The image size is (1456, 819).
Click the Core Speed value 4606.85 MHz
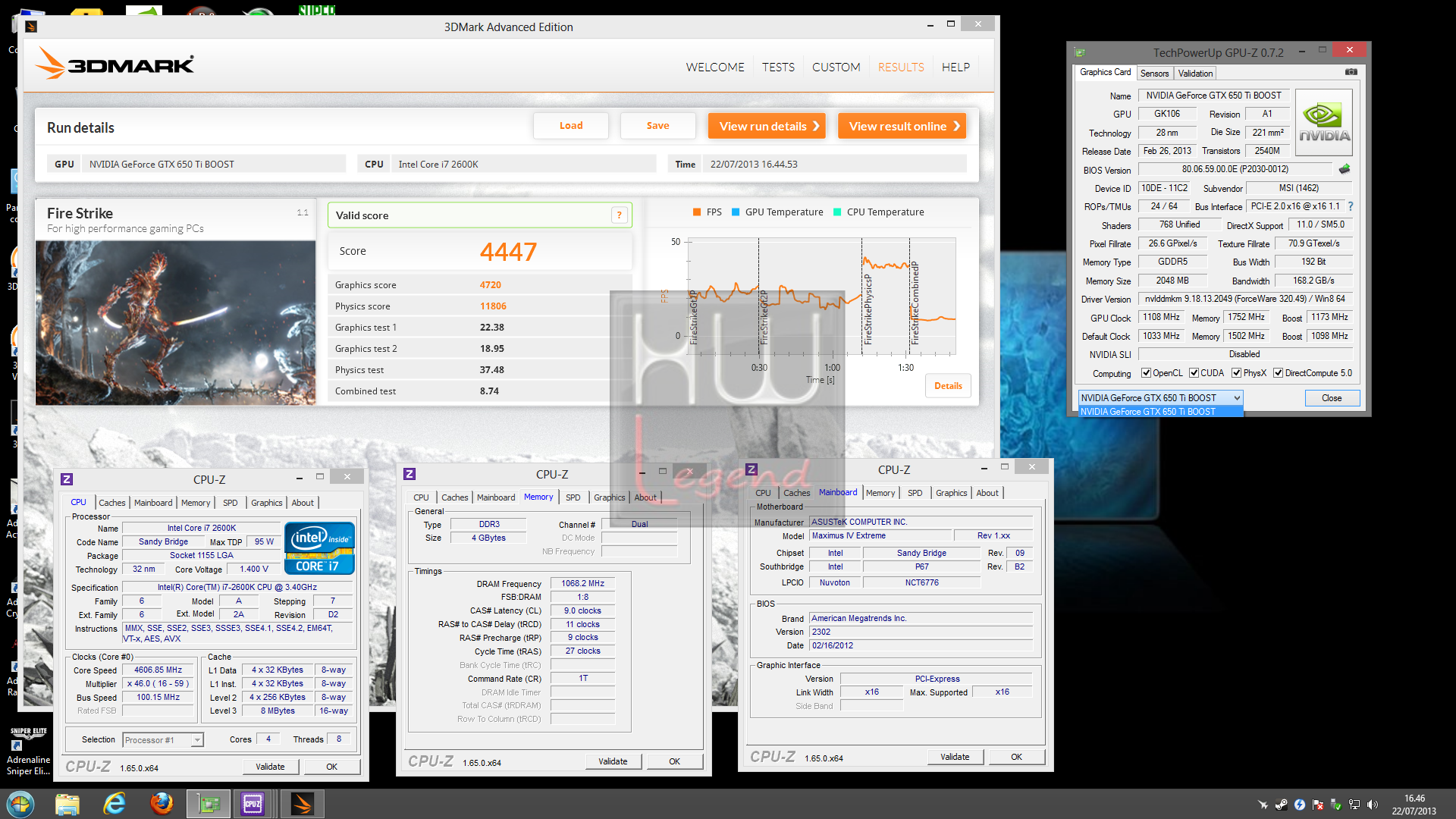click(x=158, y=670)
